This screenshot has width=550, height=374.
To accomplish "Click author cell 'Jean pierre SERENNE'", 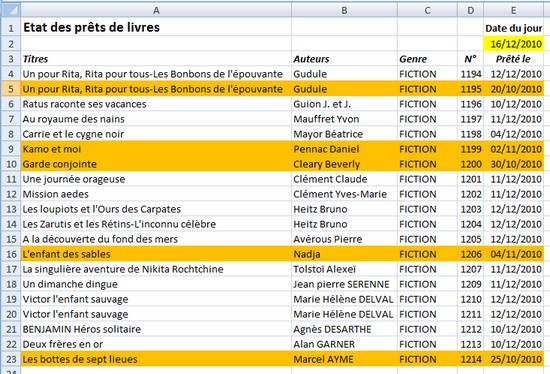I will tap(344, 284).
